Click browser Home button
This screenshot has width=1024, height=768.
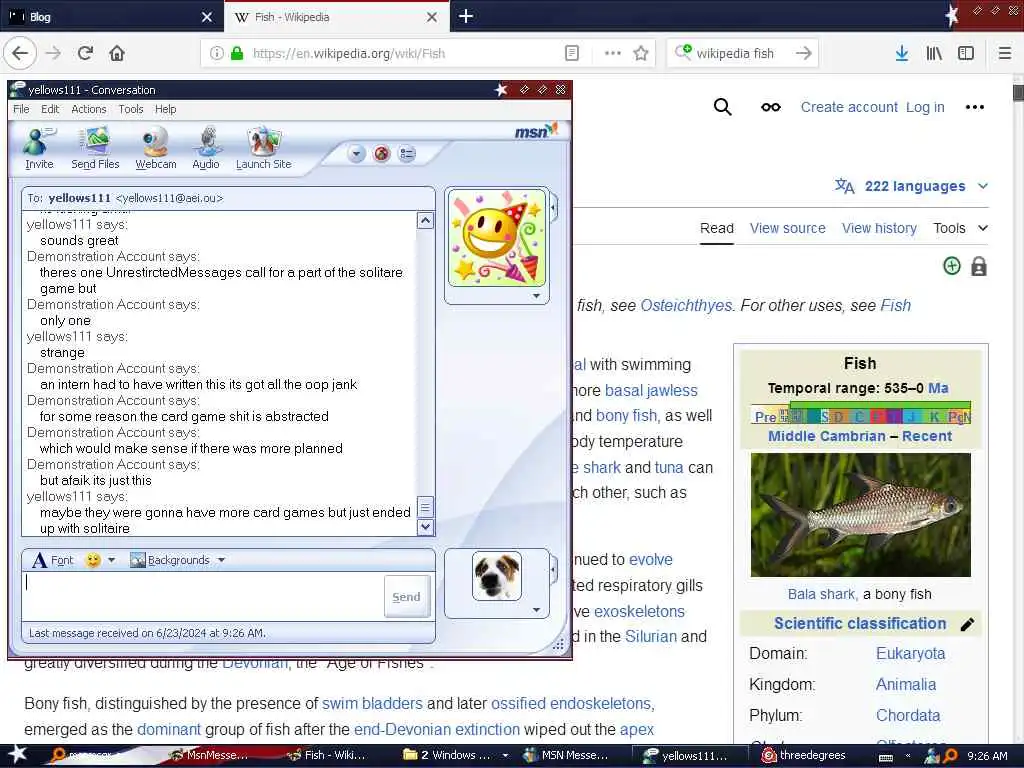[x=117, y=53]
